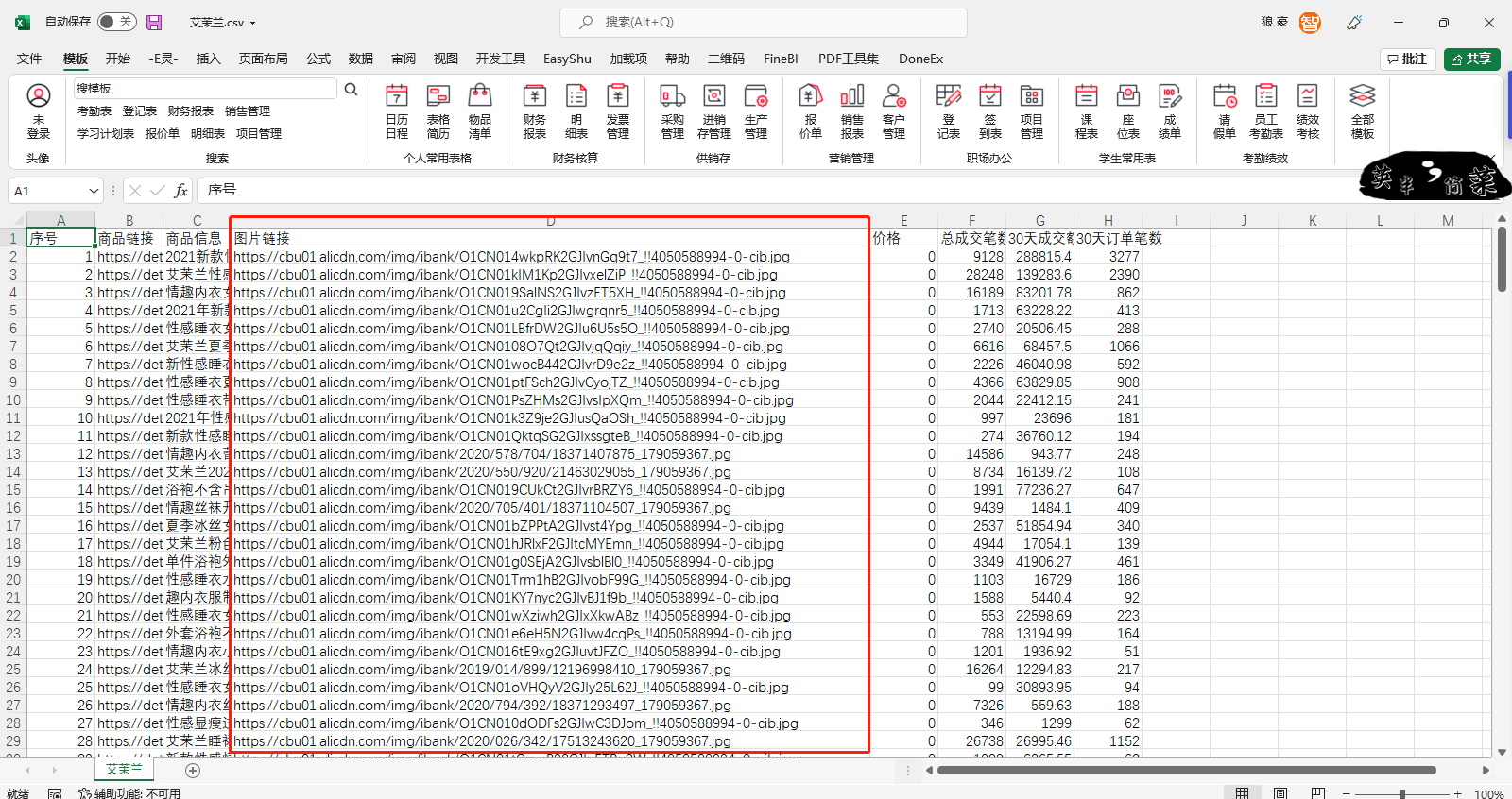This screenshot has width=1512, height=799.
Task: Toggle the 自动保存 switch
Action: pos(117,22)
